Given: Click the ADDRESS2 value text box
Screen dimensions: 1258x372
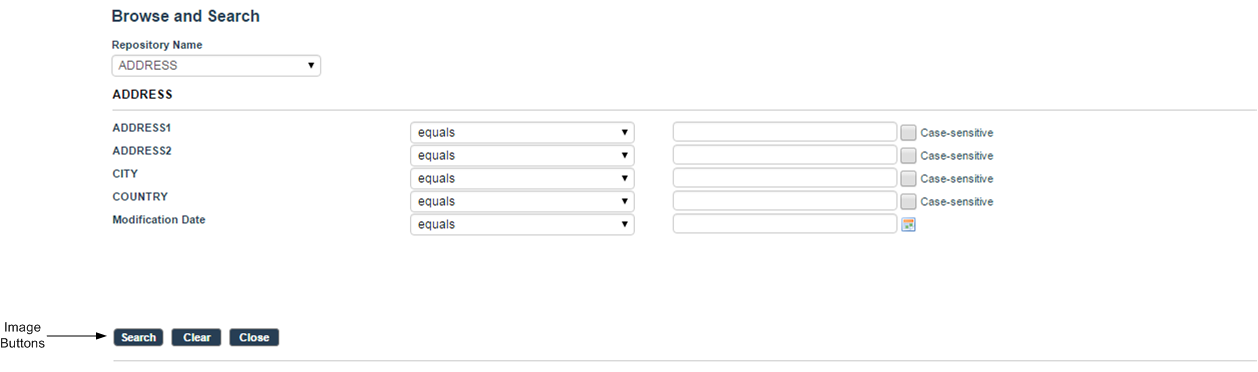Looking at the screenshot, I should (x=785, y=155).
